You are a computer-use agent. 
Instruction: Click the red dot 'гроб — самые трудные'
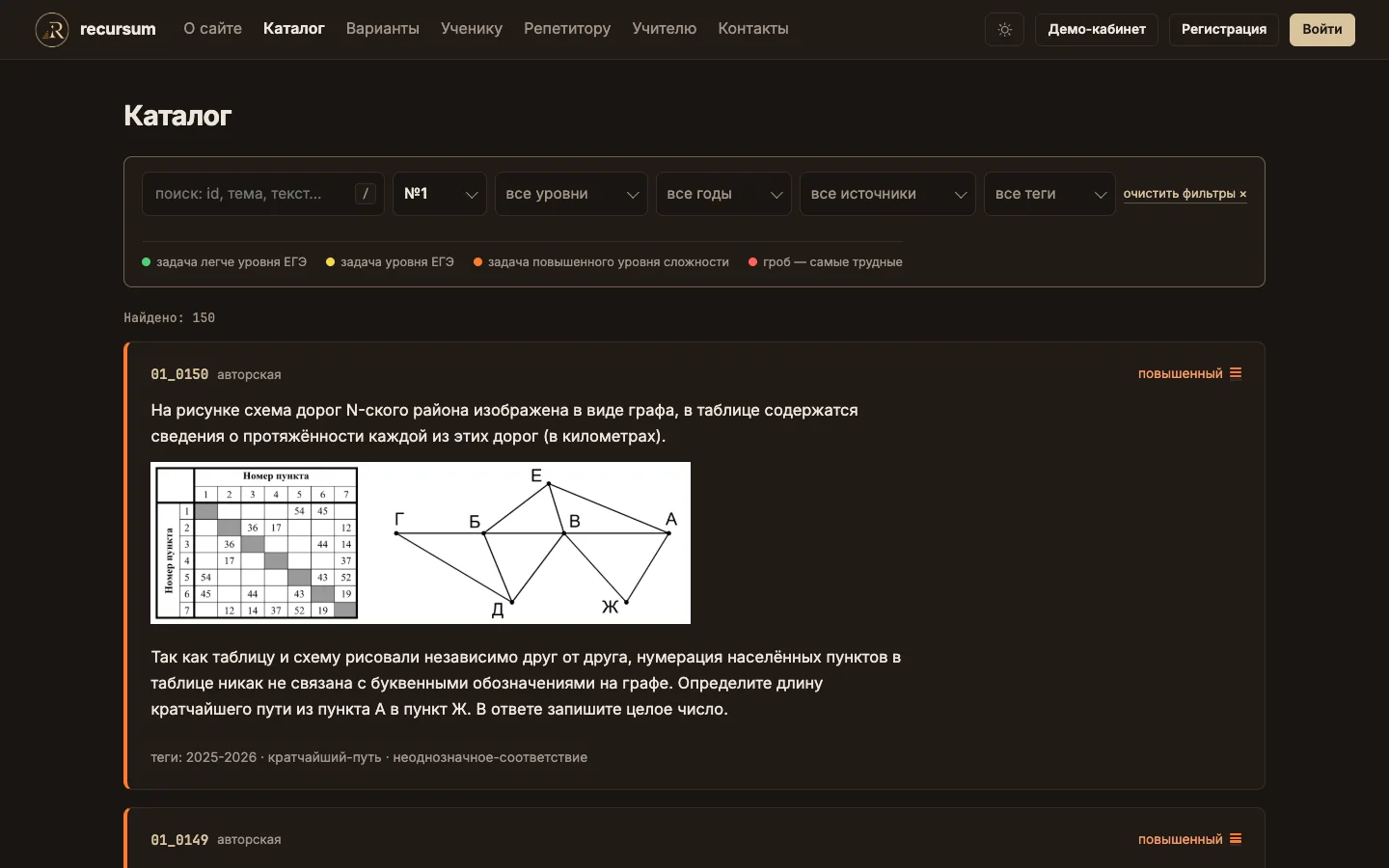pos(752,261)
